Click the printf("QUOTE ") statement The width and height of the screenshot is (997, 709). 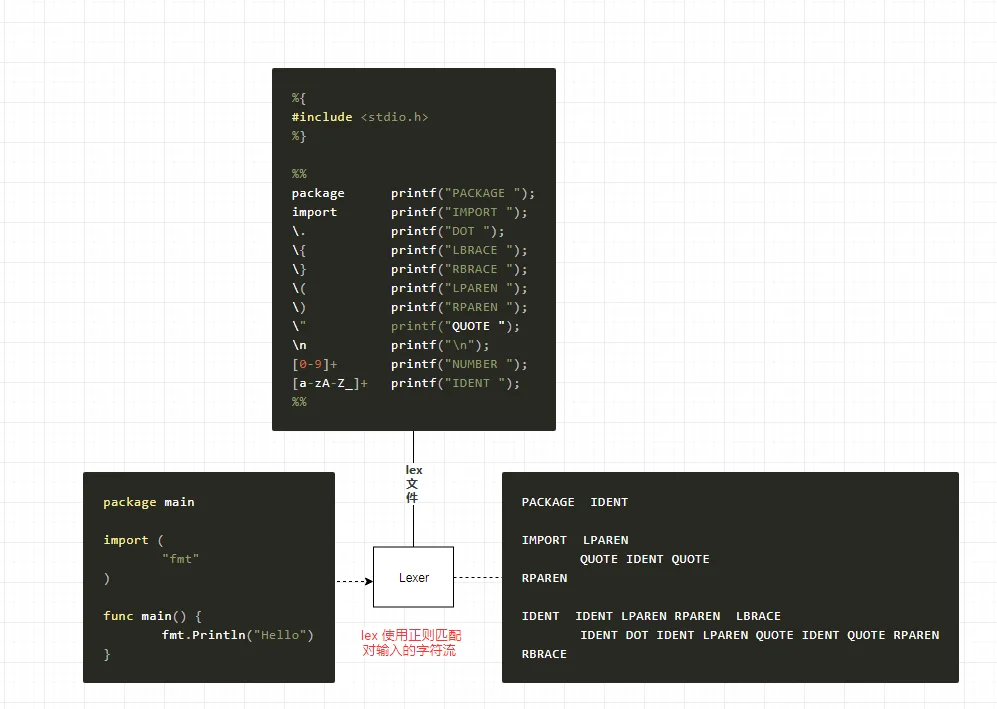tap(455, 326)
